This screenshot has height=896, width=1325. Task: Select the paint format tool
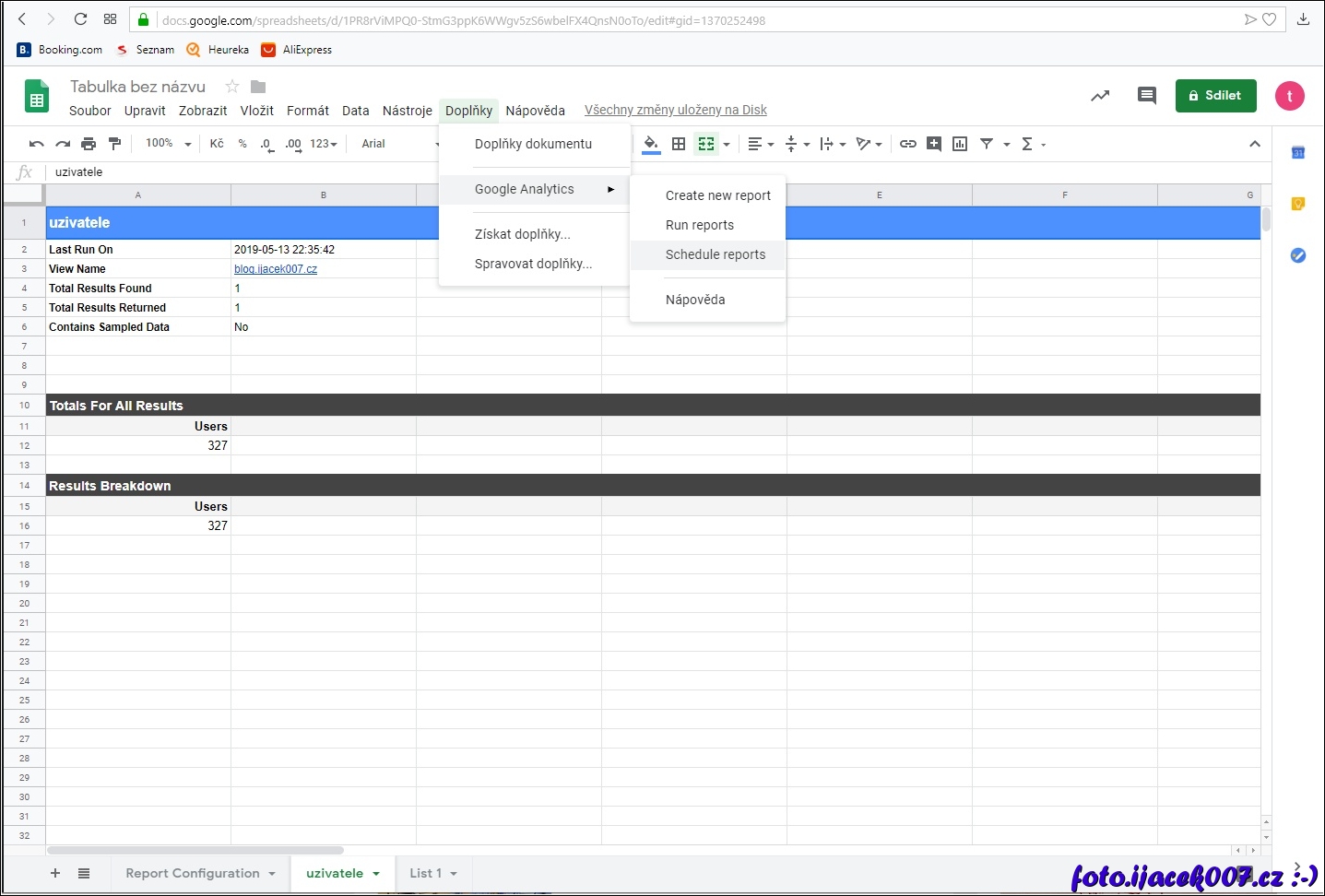[114, 144]
